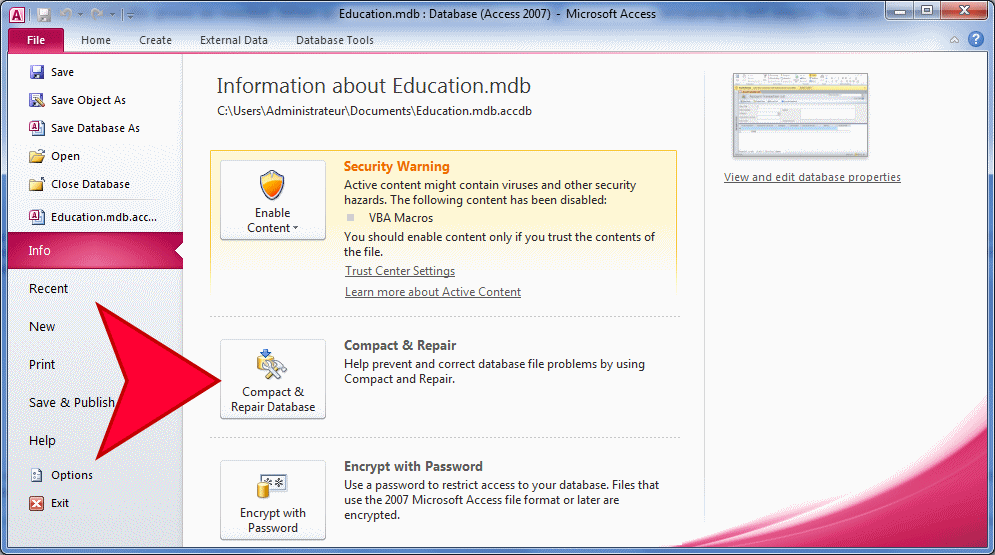Open the Customize Quick Access Toolbar dropdown

pyautogui.click(x=130, y=15)
